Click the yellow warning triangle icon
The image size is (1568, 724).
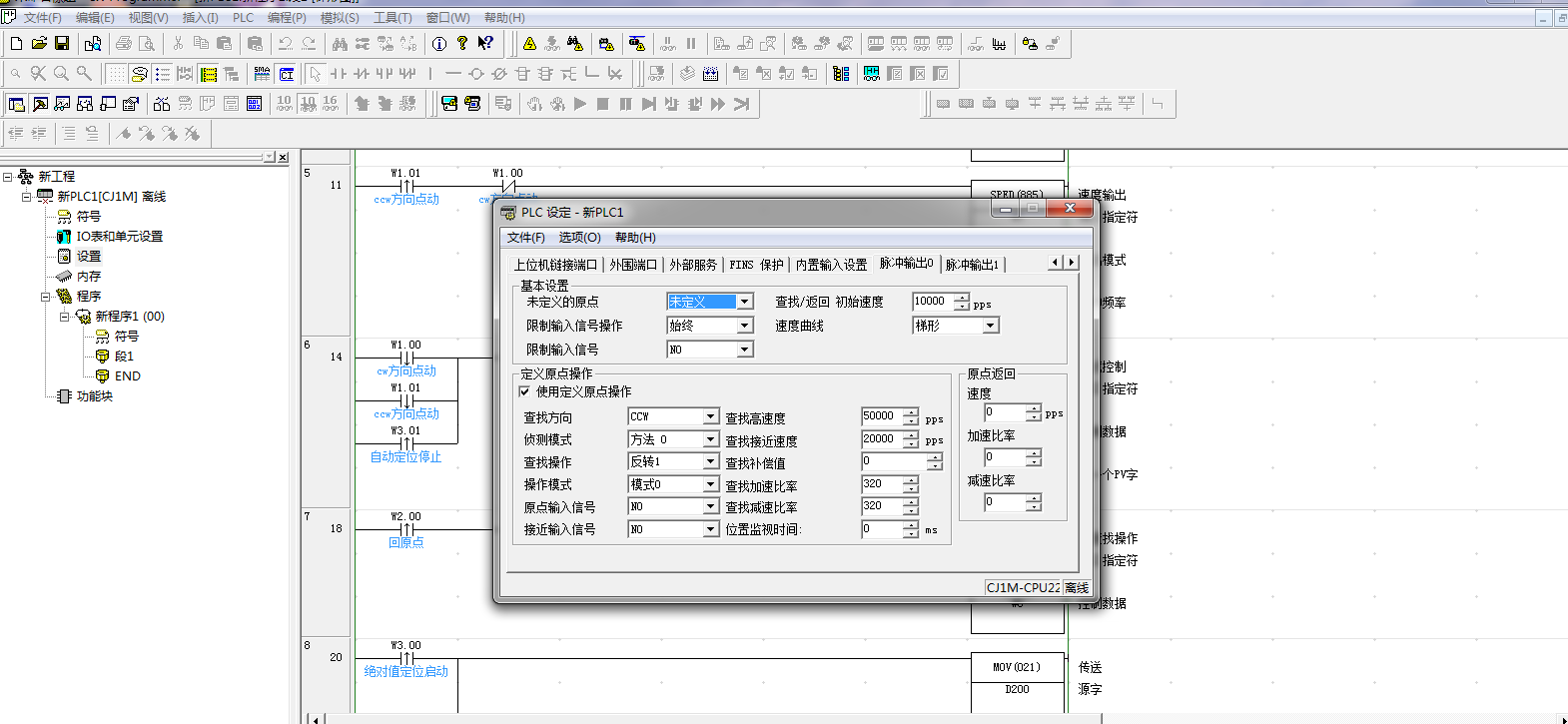pos(529,43)
